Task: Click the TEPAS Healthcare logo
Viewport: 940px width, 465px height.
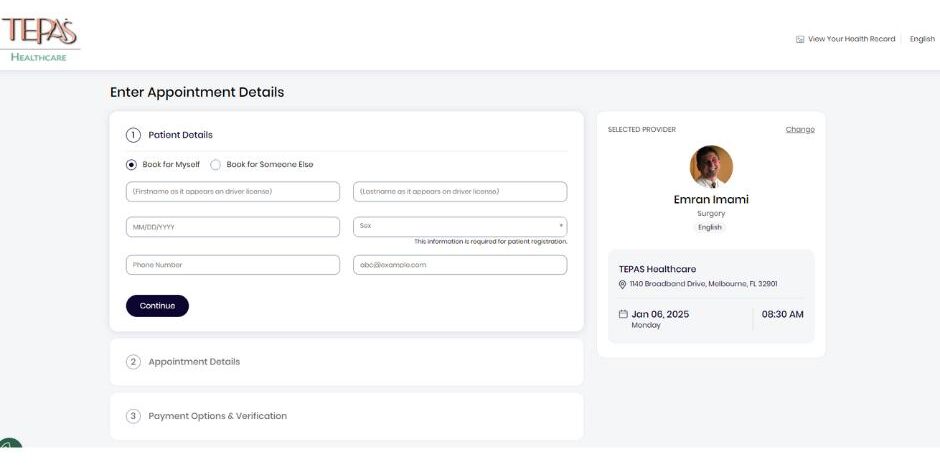Action: tap(40, 40)
